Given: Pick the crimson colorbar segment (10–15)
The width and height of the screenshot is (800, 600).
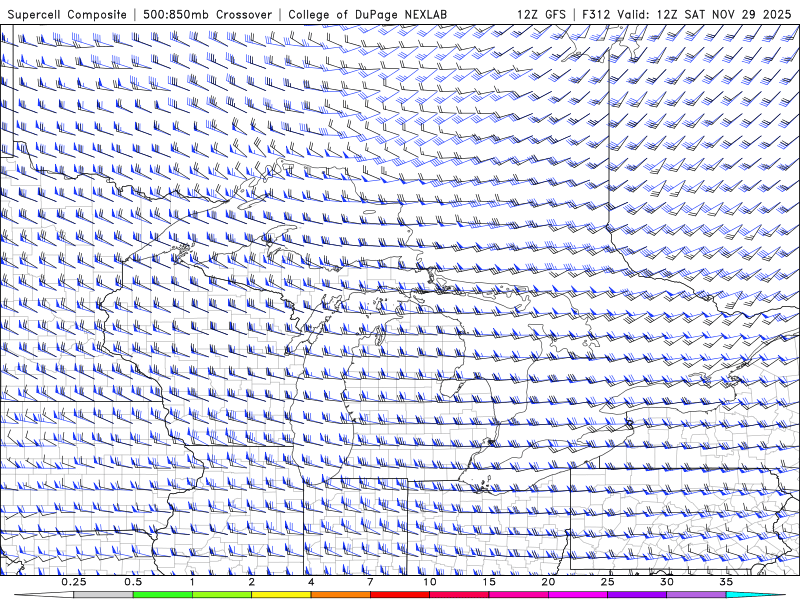Looking at the screenshot, I should pyautogui.click(x=459, y=595).
